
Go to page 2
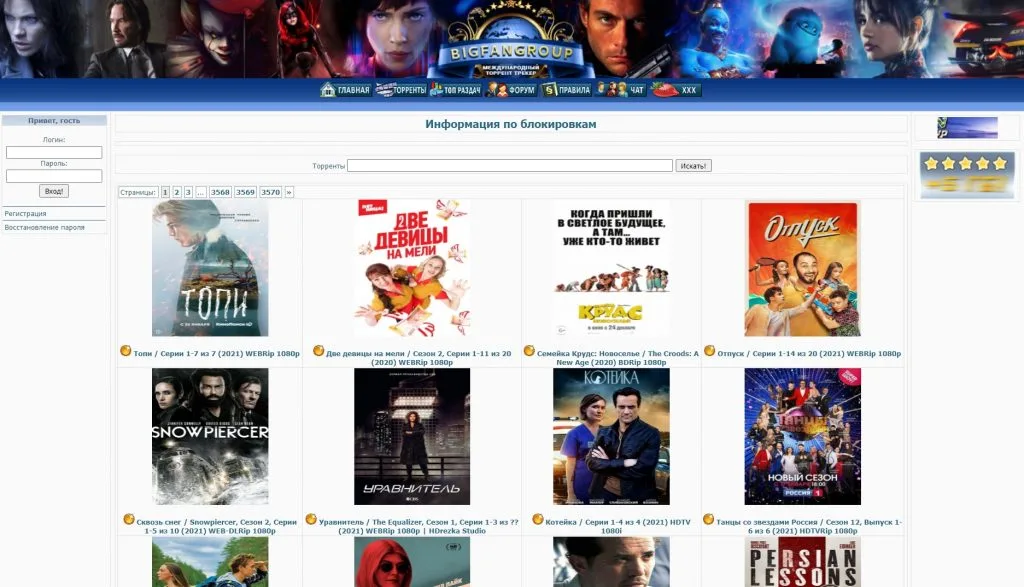(x=176, y=192)
